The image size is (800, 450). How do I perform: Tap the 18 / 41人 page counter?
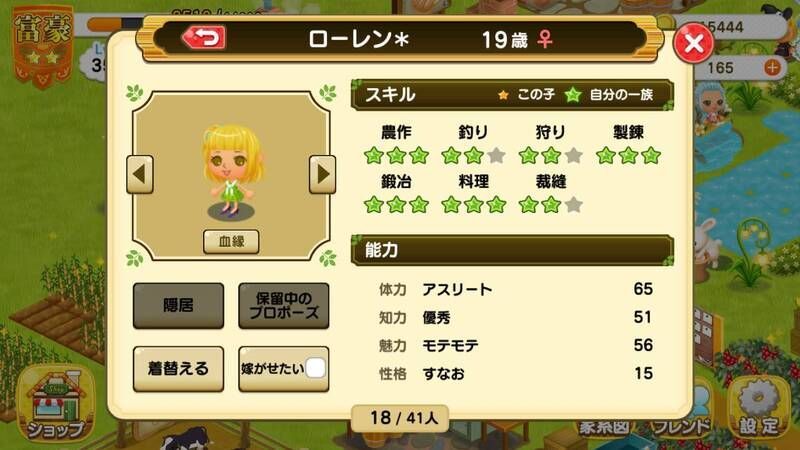[401, 418]
